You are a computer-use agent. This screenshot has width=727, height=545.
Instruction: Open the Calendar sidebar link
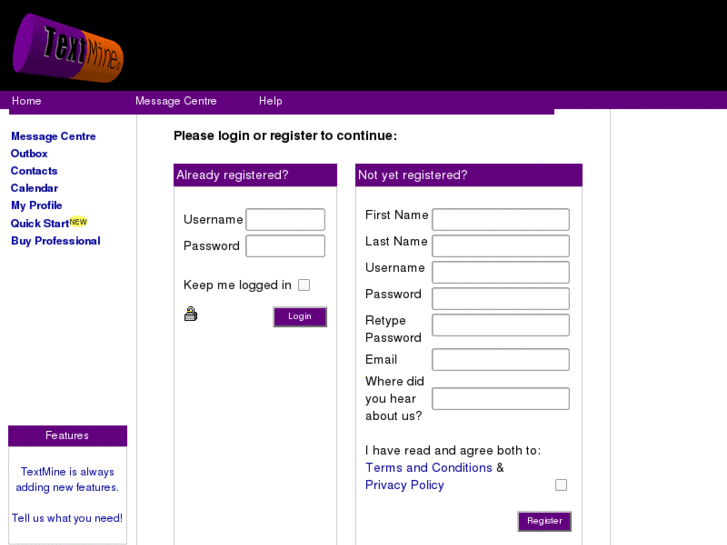[34, 188]
